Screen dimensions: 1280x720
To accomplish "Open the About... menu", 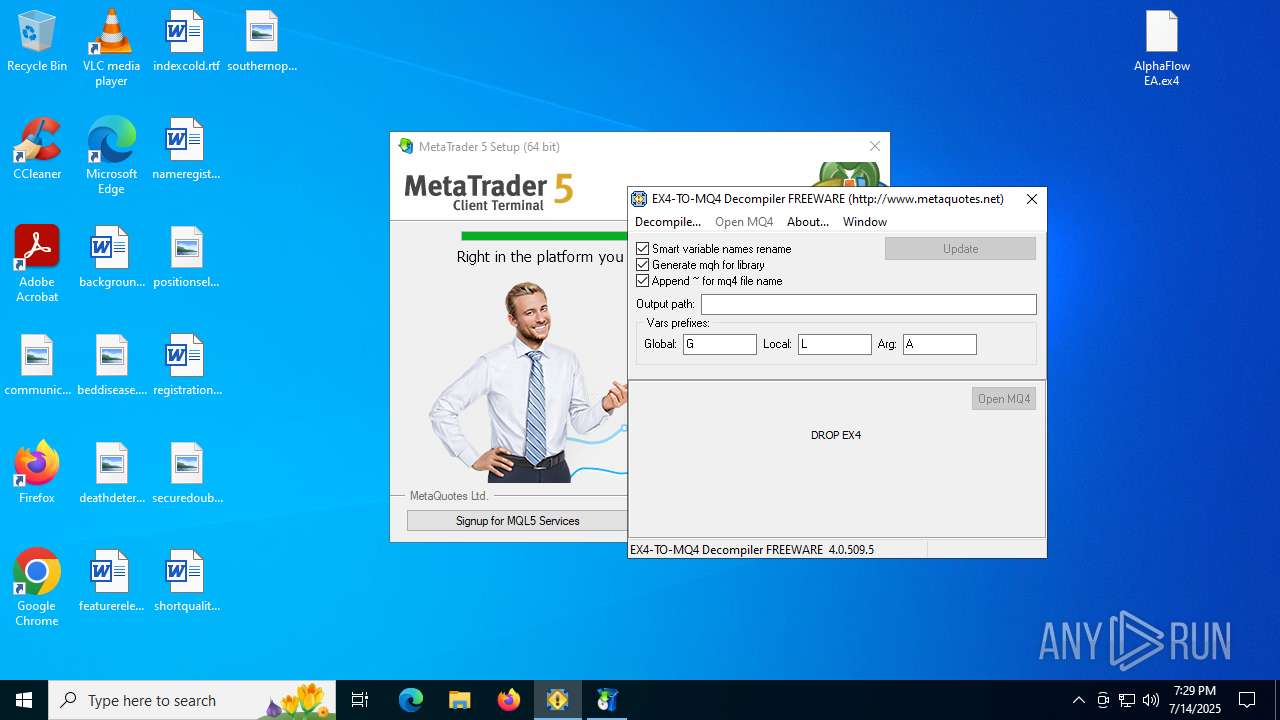I will [808, 222].
